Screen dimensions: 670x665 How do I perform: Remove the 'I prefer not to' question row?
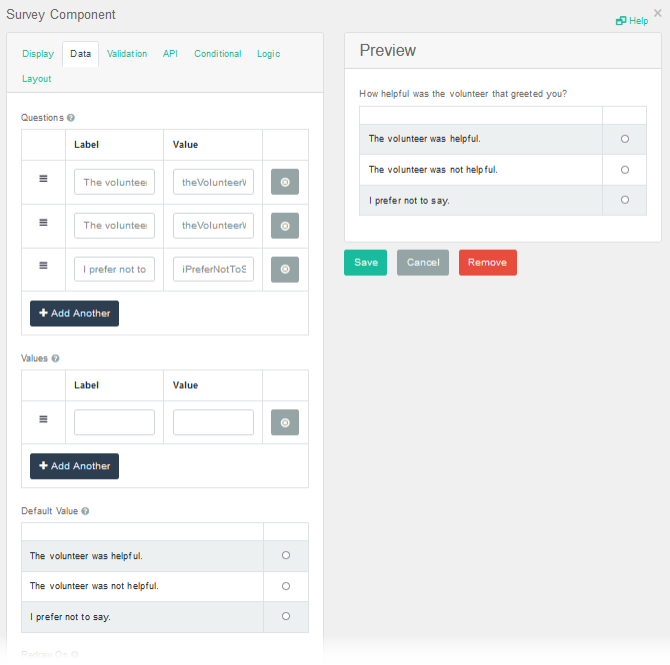pyautogui.click(x=285, y=269)
